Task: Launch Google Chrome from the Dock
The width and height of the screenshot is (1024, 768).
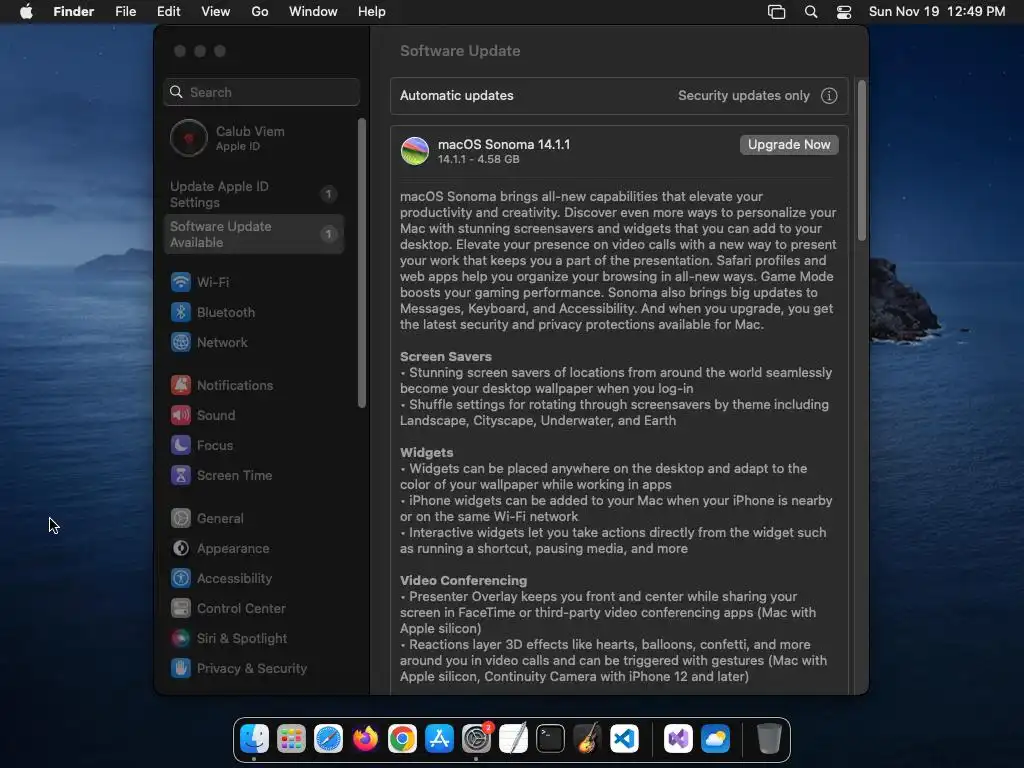Action: [x=402, y=739]
